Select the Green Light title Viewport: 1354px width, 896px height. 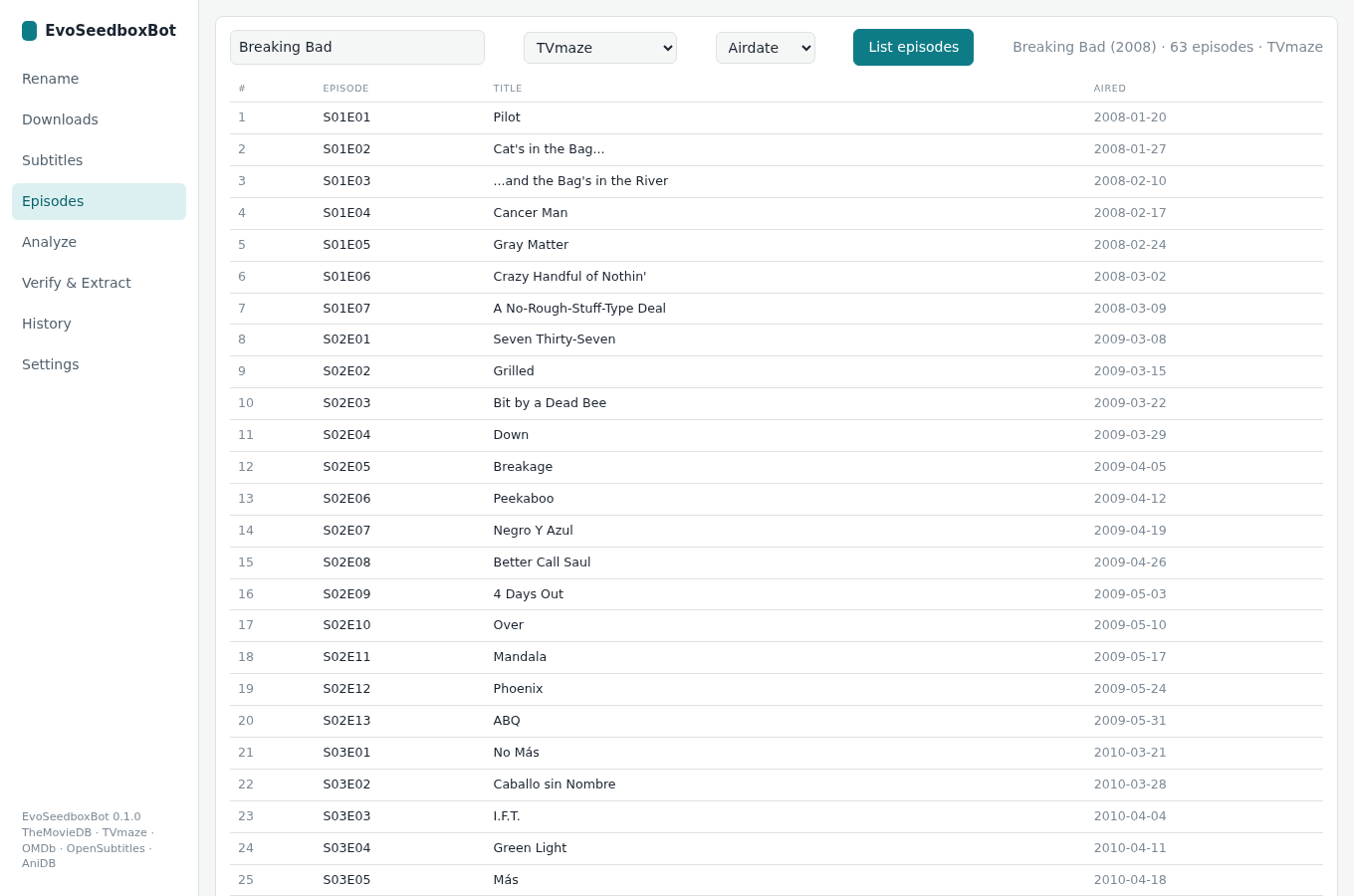click(530, 848)
